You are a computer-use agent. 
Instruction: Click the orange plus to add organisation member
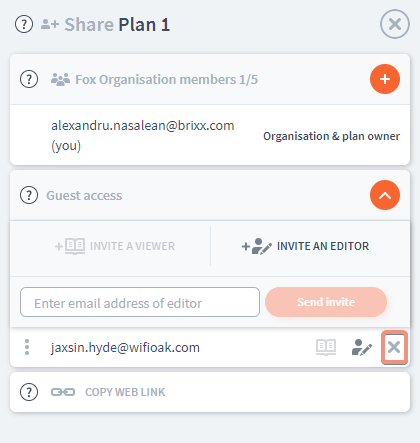pos(385,79)
